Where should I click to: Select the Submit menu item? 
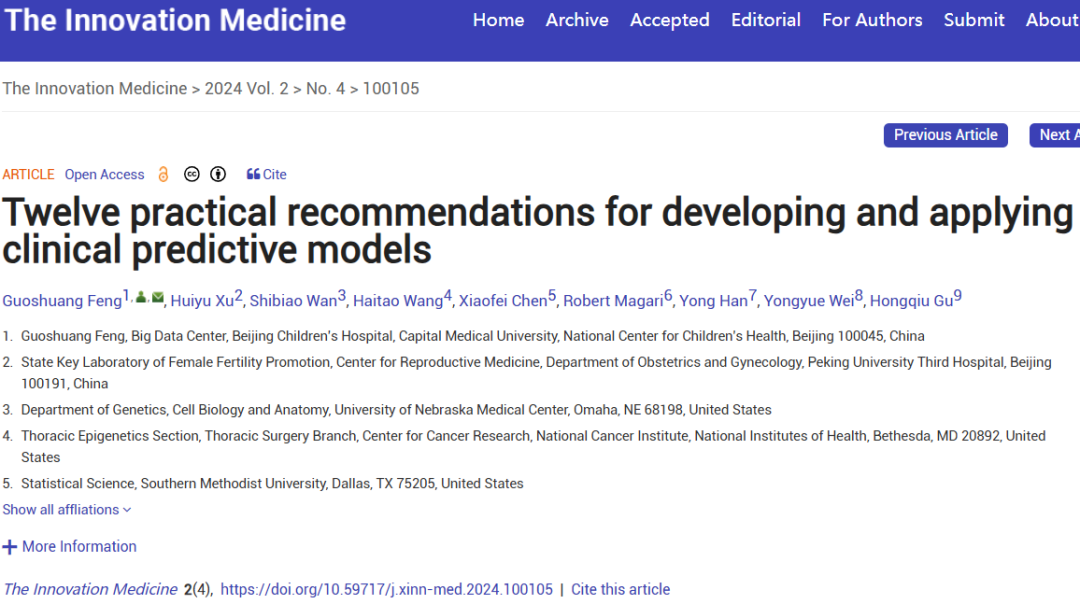coord(974,20)
